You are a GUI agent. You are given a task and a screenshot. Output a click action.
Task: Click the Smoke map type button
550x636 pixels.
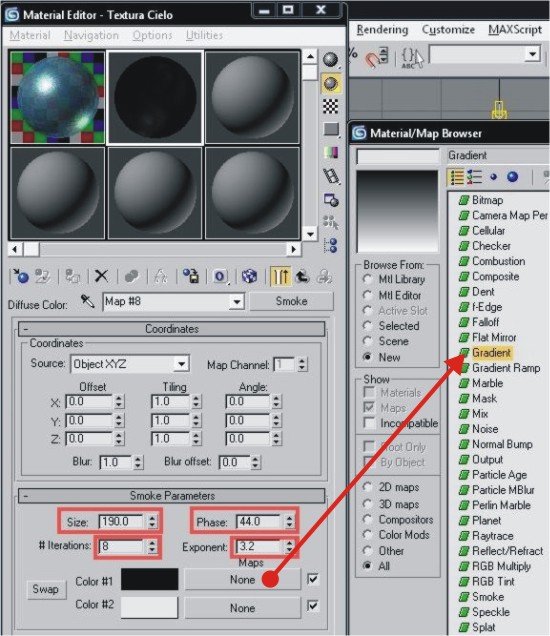click(291, 301)
